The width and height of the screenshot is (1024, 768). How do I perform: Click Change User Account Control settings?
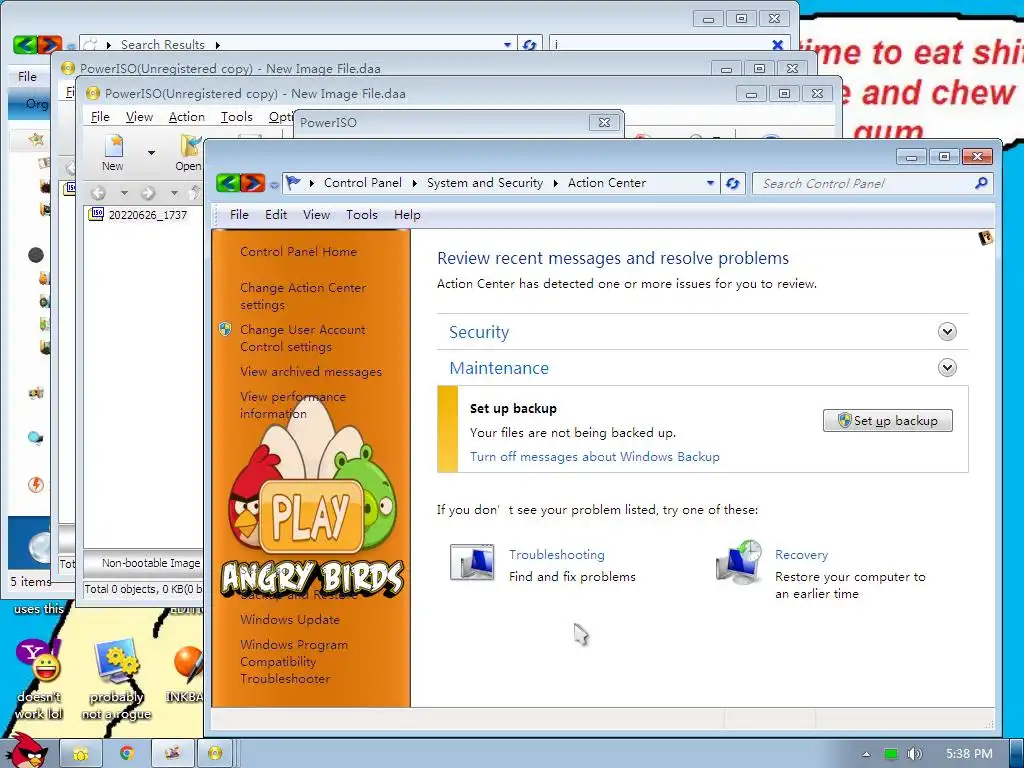(302, 338)
